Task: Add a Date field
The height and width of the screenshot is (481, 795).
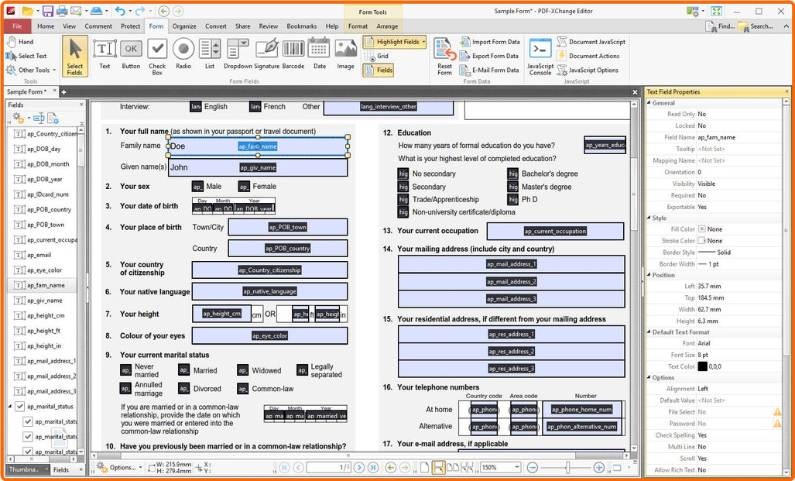Action: tap(319, 54)
